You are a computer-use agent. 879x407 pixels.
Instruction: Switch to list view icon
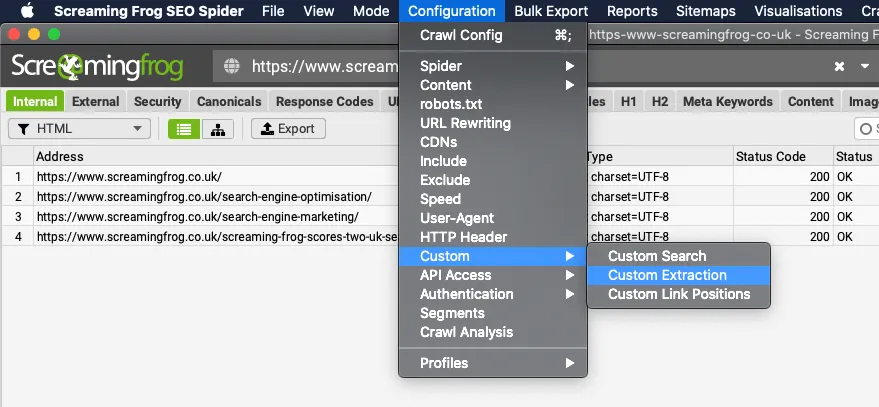pos(183,129)
